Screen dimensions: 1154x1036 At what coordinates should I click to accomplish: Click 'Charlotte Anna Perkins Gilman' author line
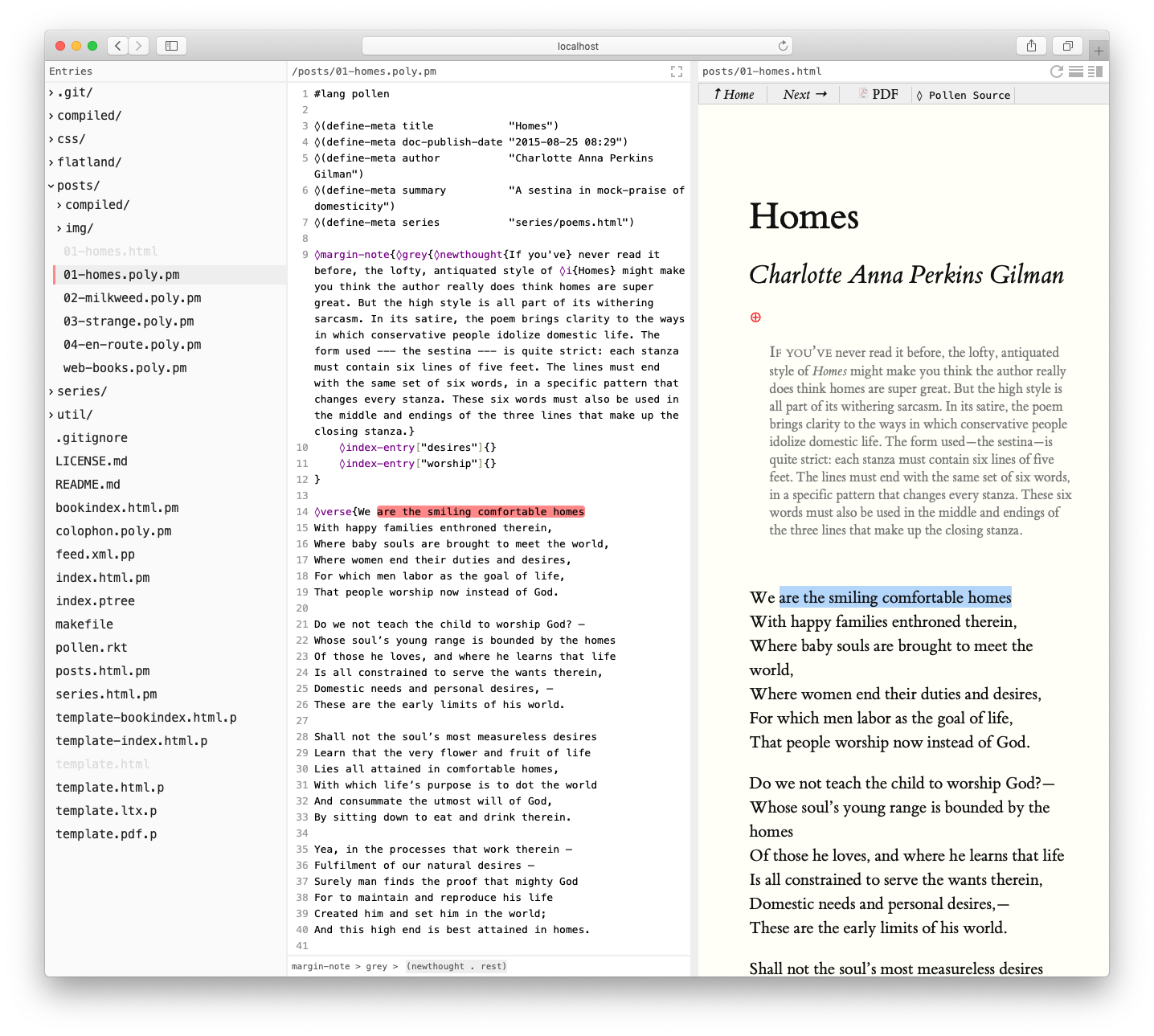(x=906, y=275)
